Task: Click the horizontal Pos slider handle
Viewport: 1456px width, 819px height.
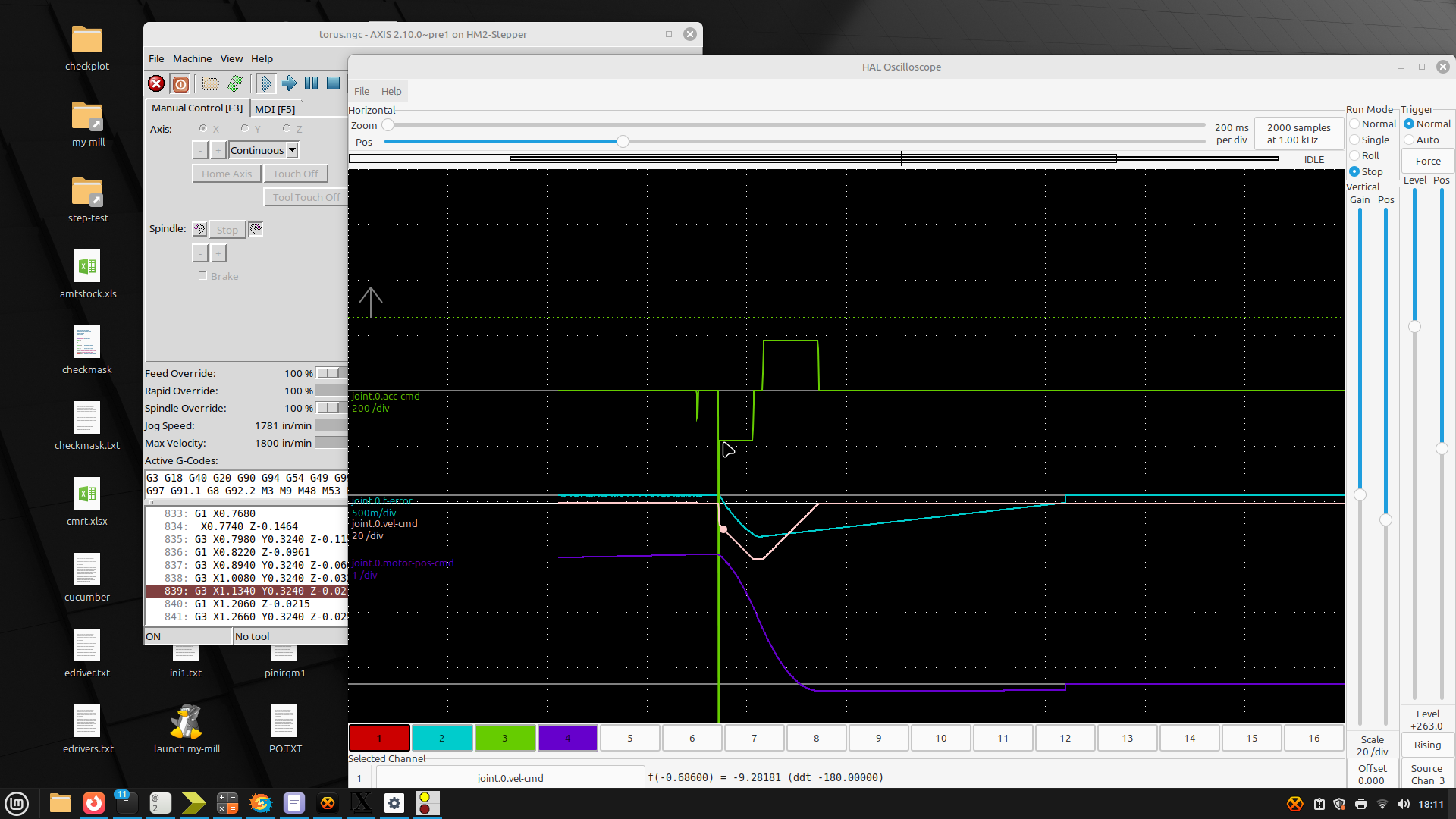Action: [623, 142]
